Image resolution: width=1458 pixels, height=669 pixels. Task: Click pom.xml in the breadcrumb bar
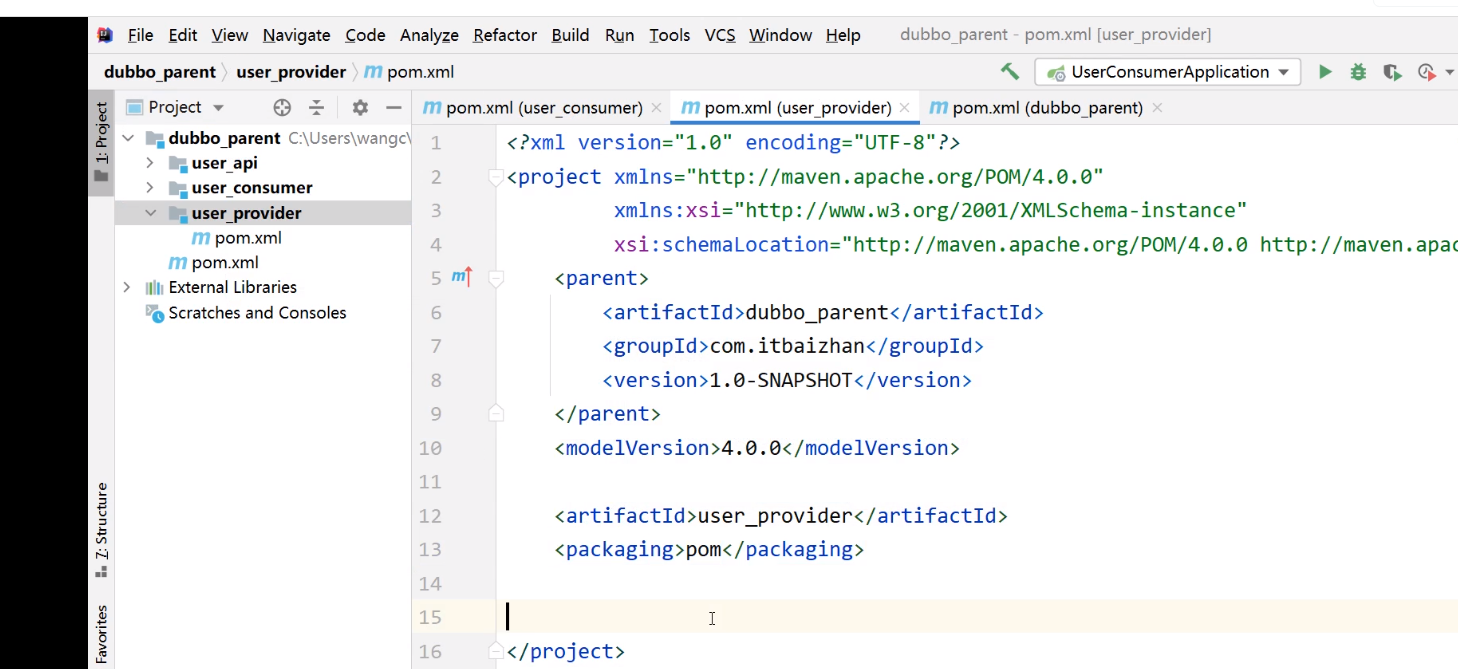[420, 72]
